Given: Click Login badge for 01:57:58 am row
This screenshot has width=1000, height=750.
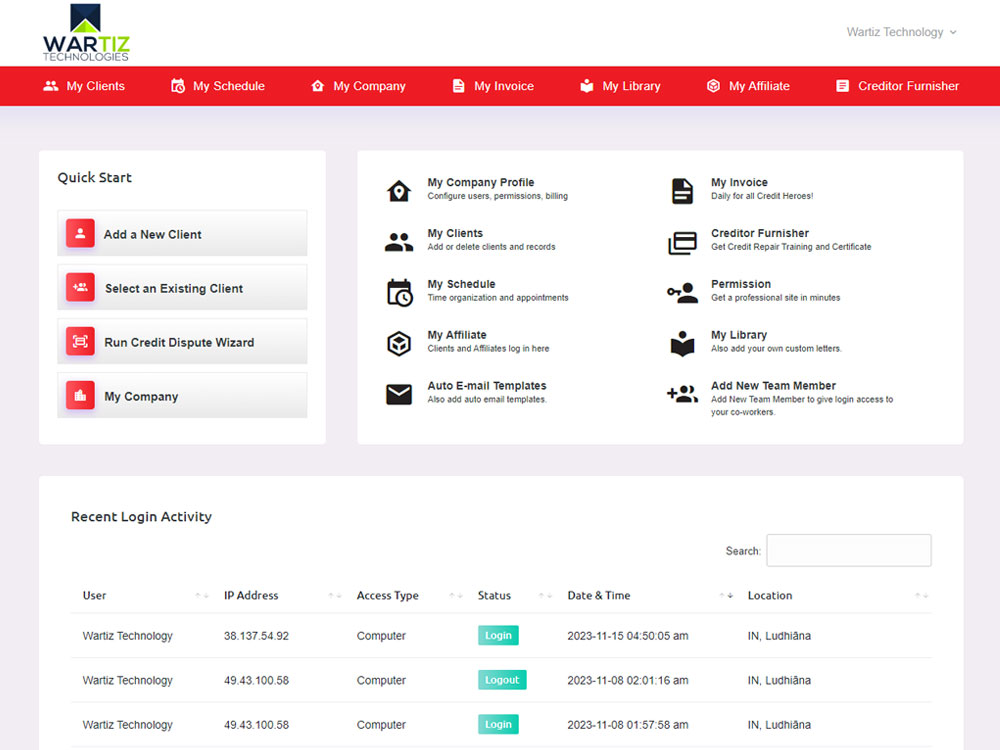Looking at the screenshot, I should pyautogui.click(x=498, y=724).
